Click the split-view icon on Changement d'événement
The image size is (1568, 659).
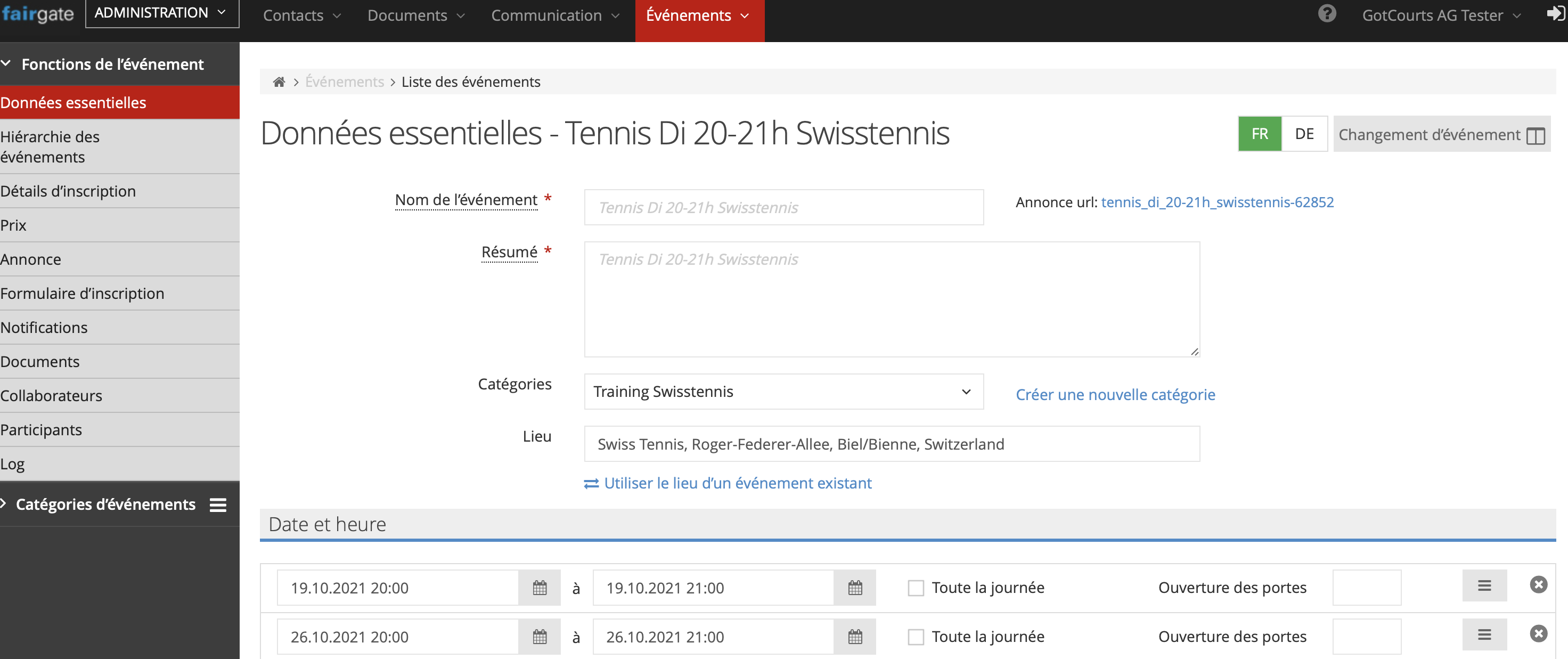[1536, 135]
